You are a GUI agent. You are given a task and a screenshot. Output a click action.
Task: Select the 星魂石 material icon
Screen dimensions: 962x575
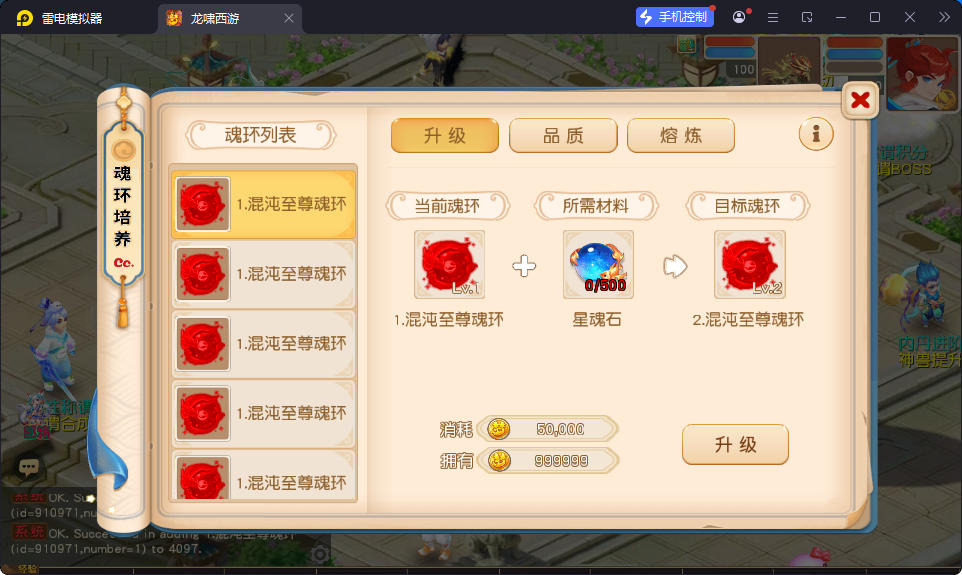pos(598,264)
